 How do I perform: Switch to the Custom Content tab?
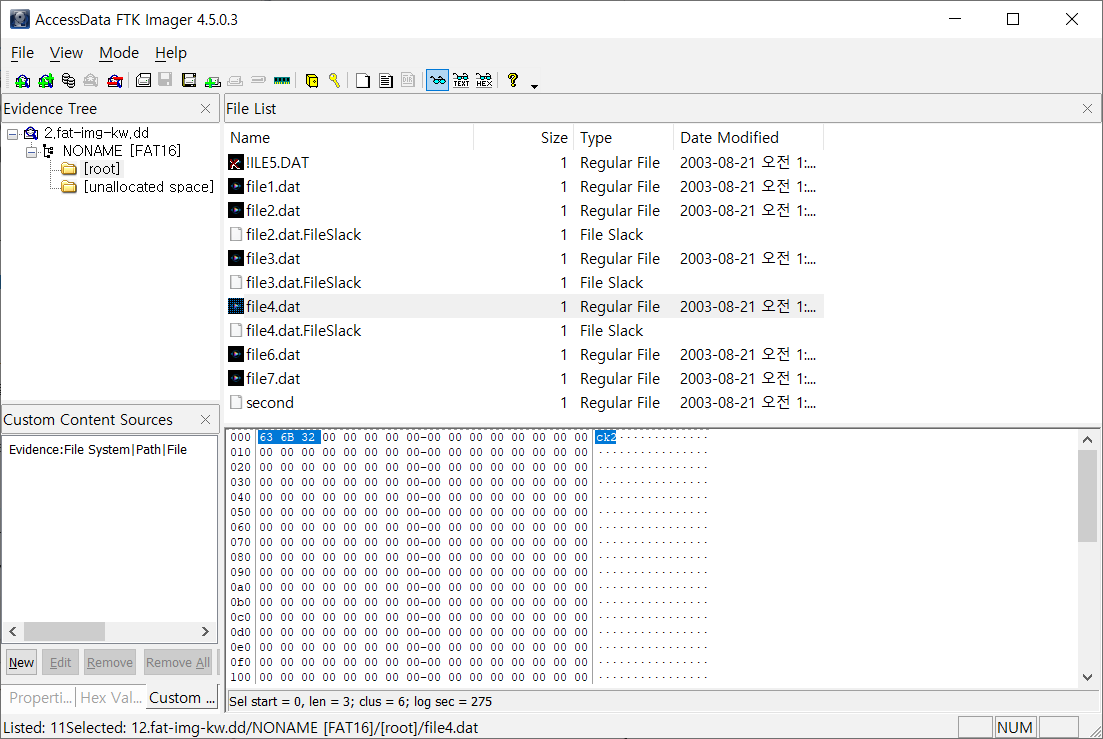coord(182,698)
